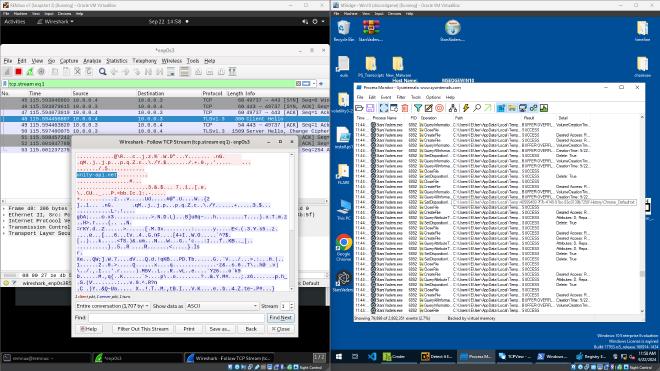
Task: Expand Transmission Control detail tree row
Action: pyautogui.click(x=4, y=227)
